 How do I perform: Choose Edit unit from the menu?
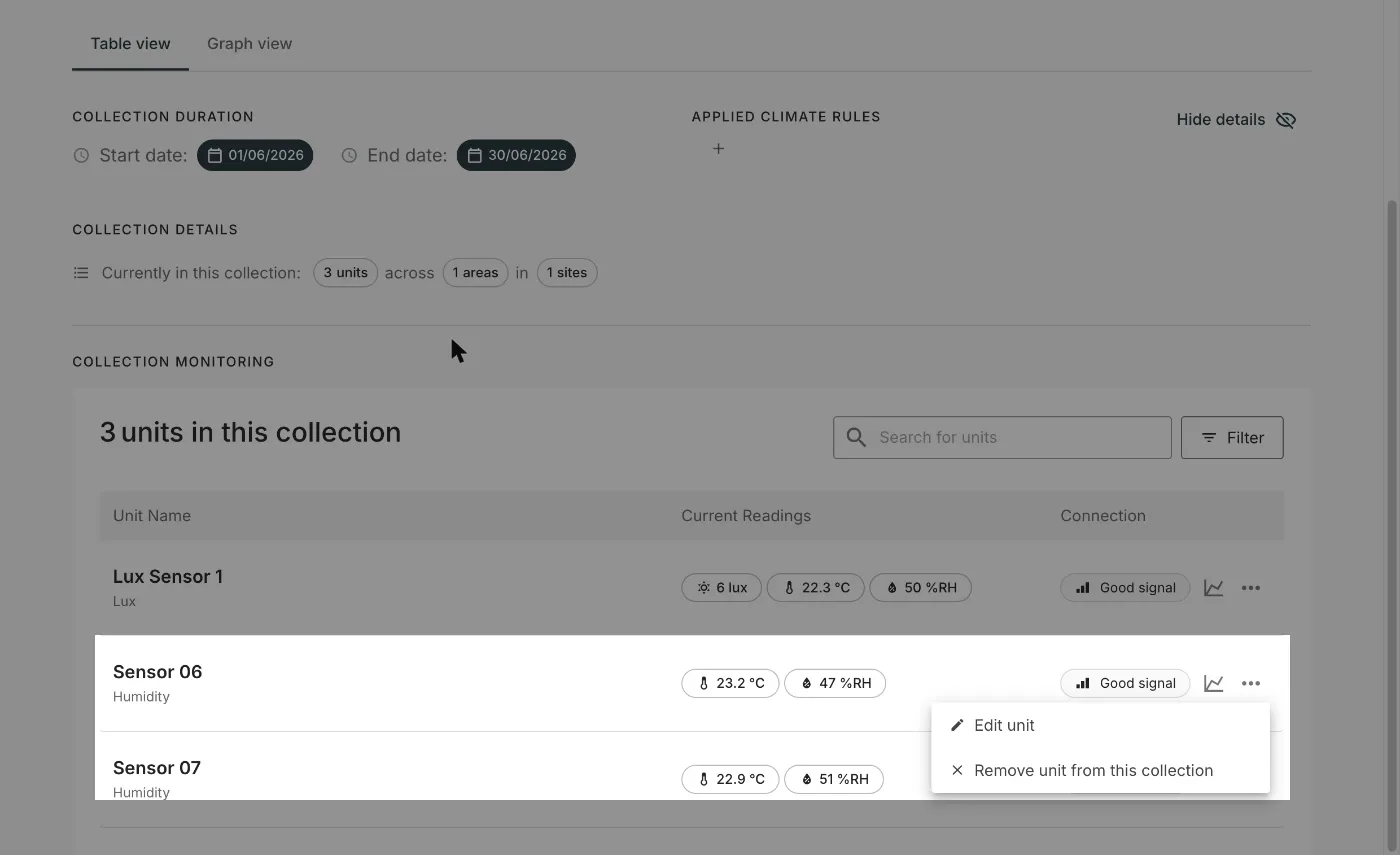[1100, 725]
